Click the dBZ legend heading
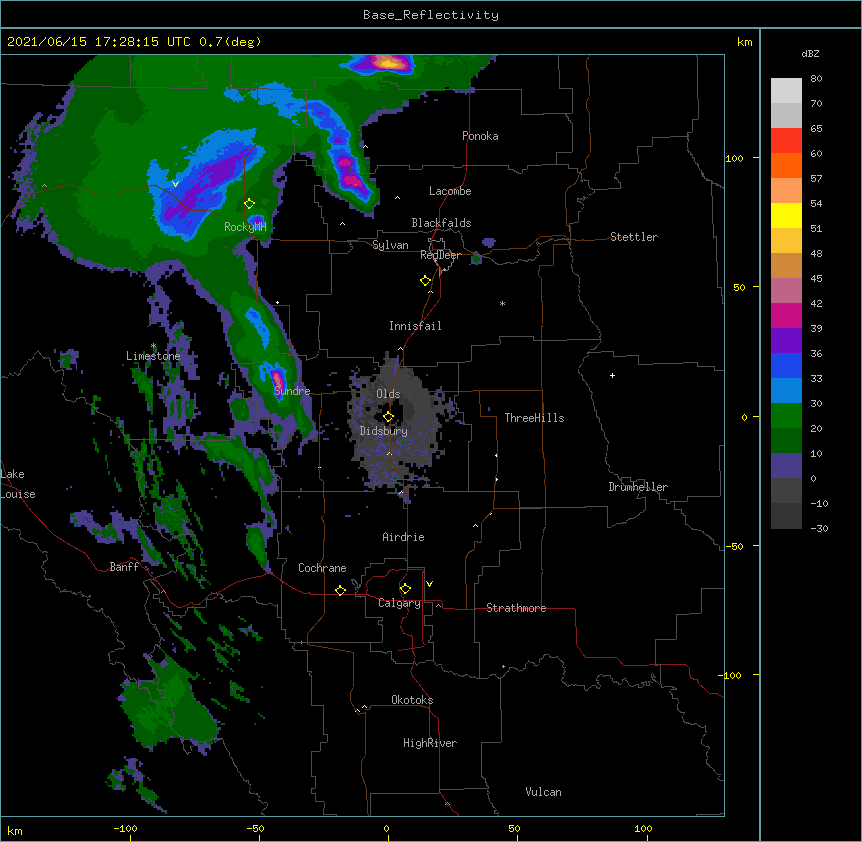Viewport: 862px width, 842px height. click(810, 53)
